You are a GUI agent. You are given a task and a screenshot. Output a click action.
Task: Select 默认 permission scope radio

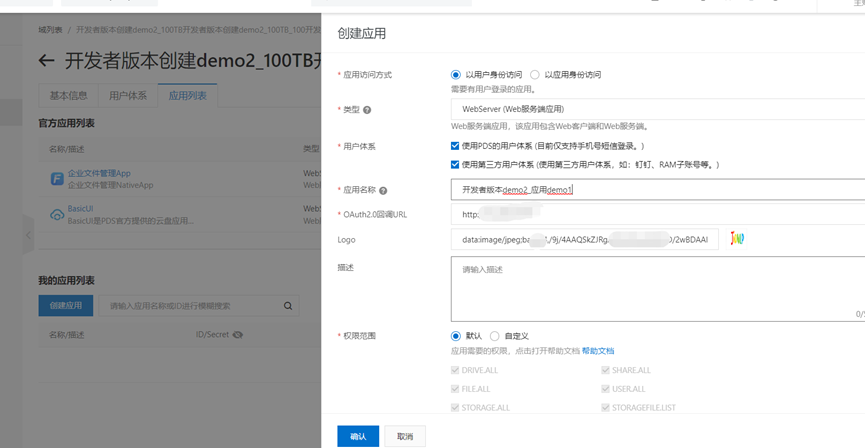coord(455,336)
